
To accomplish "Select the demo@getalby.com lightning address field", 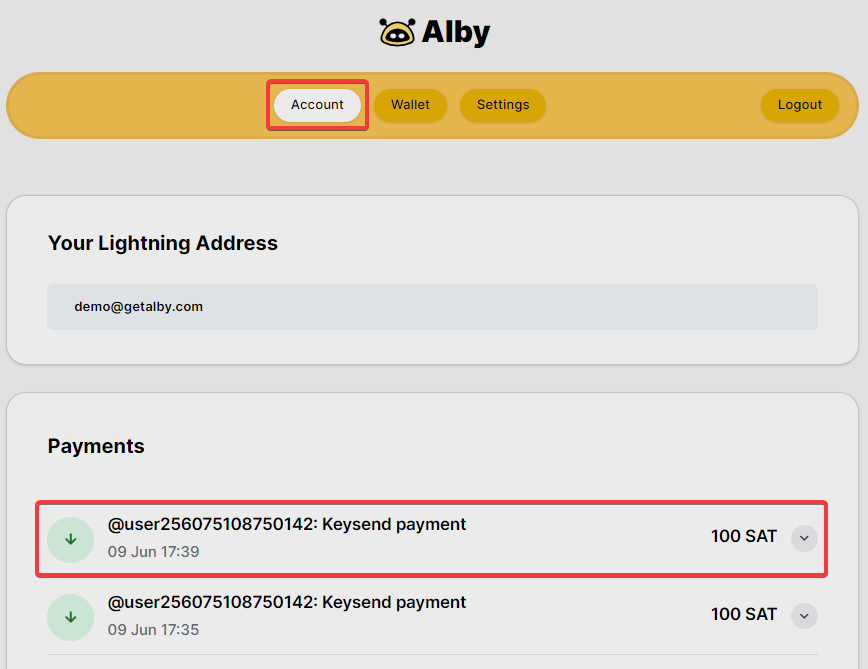I will (x=432, y=307).
